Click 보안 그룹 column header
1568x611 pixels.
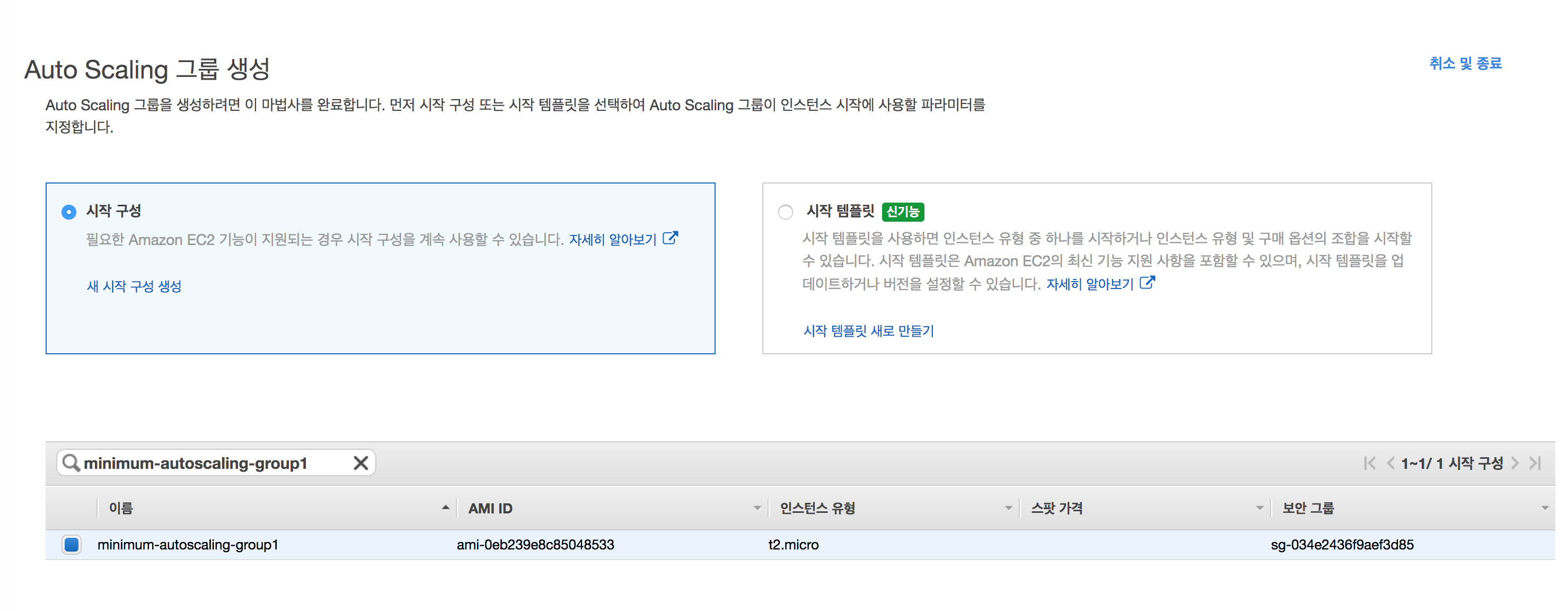coord(1308,508)
